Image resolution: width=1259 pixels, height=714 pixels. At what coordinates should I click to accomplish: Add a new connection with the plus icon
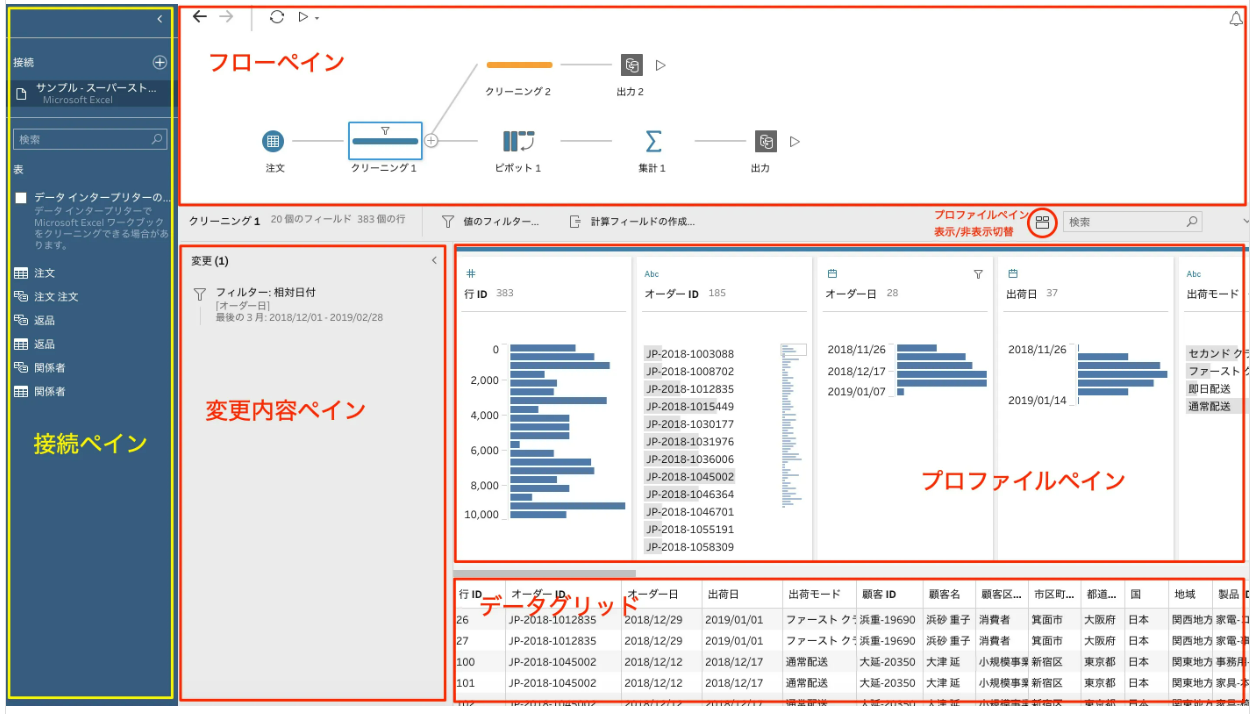click(x=159, y=62)
